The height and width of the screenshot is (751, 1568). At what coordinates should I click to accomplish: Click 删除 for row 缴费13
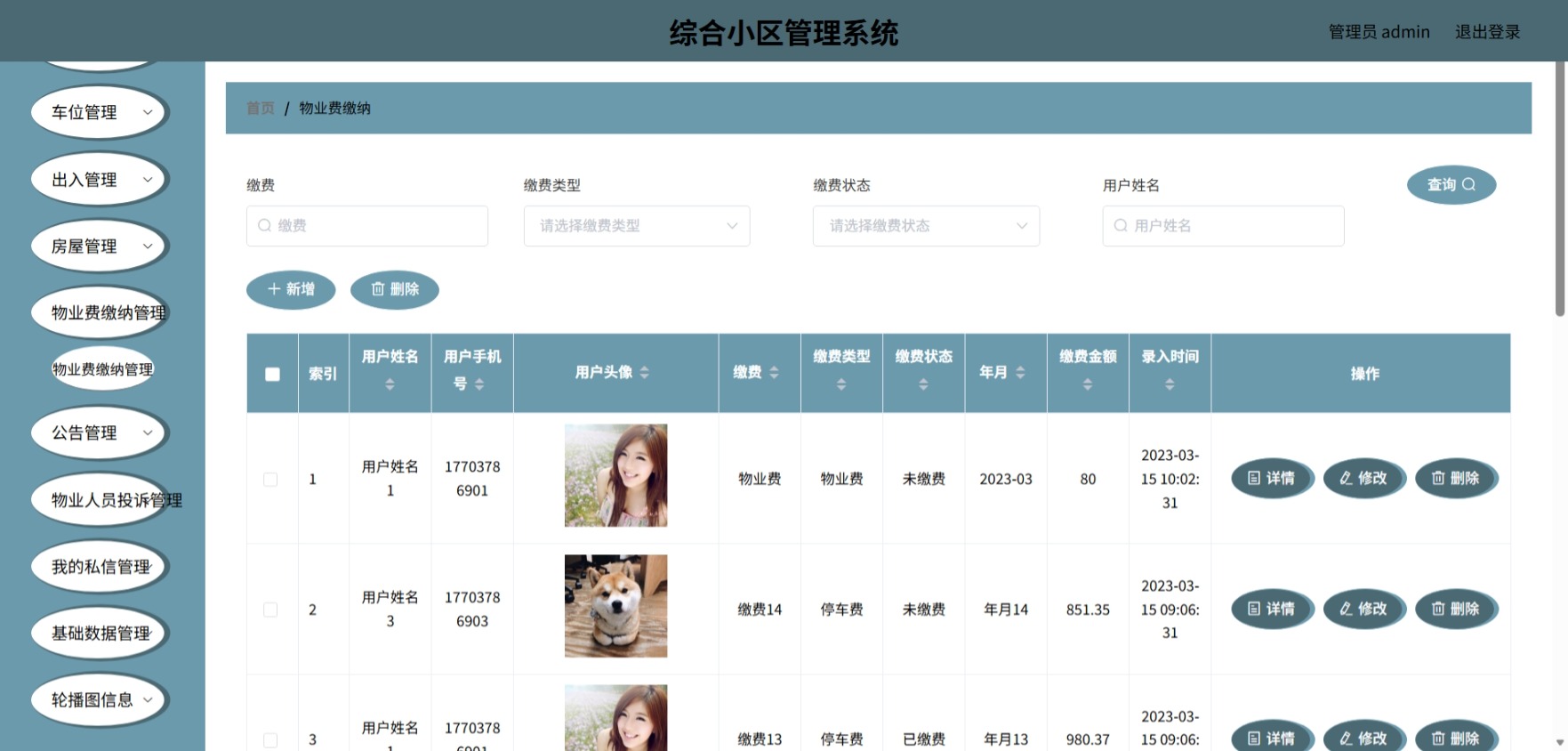click(1456, 738)
